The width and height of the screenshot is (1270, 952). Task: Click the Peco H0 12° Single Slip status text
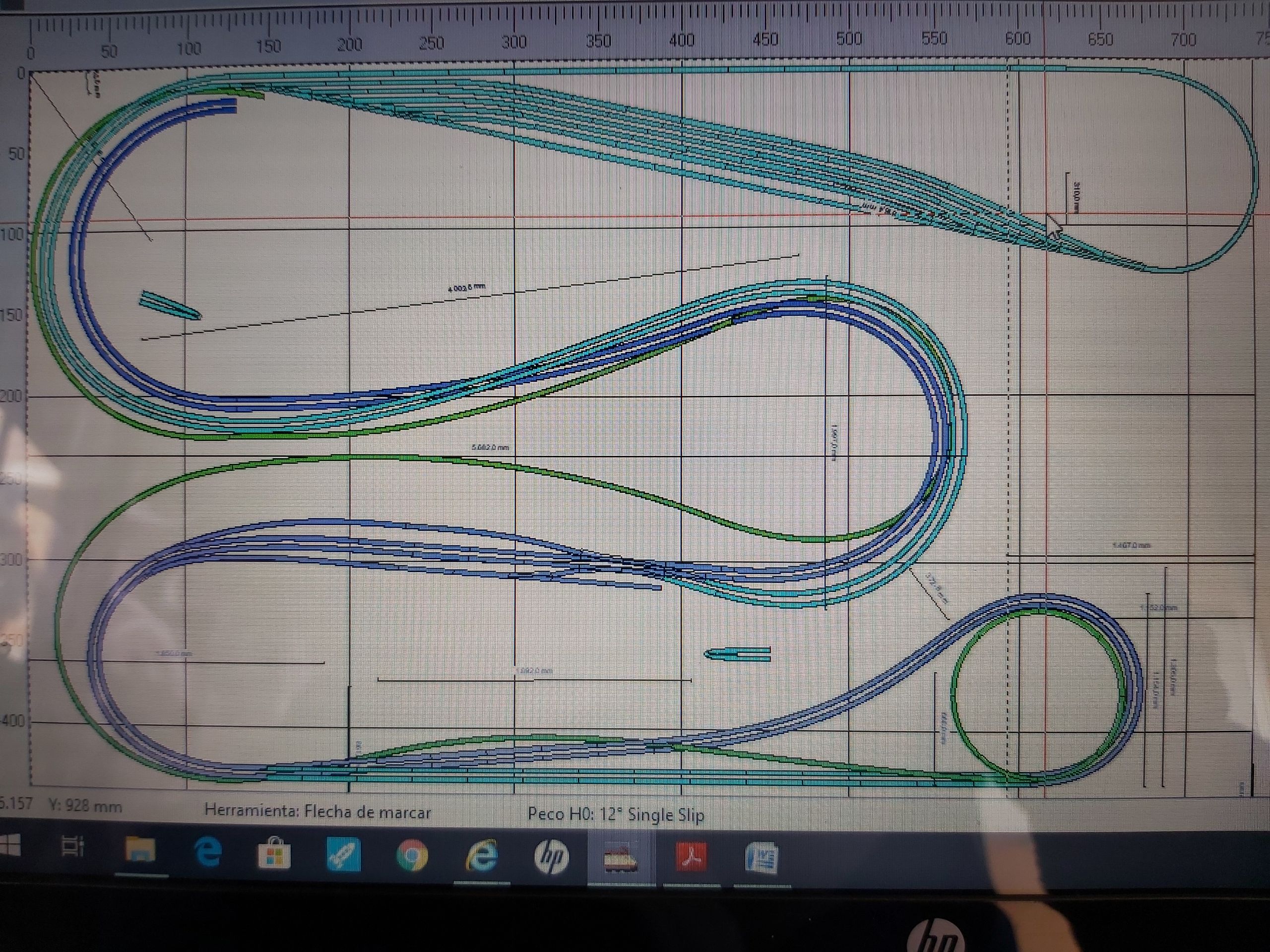coord(616,815)
